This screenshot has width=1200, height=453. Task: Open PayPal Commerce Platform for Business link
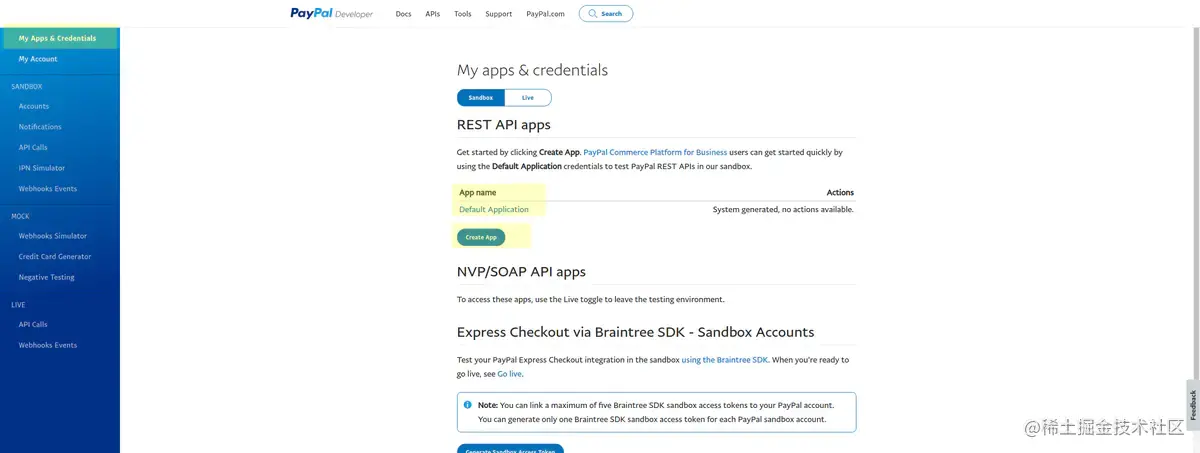click(x=655, y=153)
